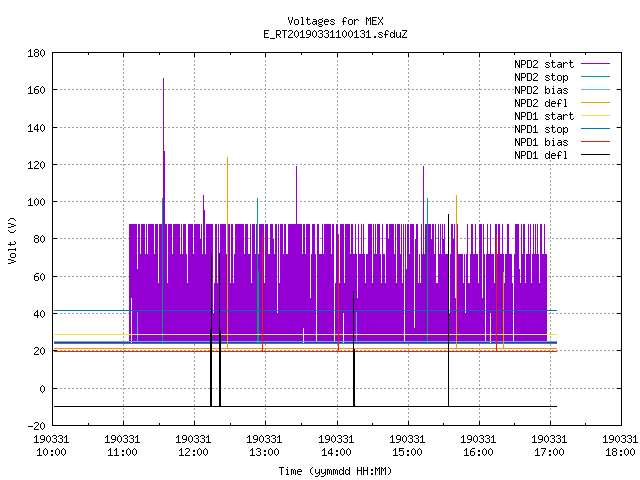Screen dimensions: 640x480
Task: Click the y-axis tick value 100
Action: coord(36,202)
